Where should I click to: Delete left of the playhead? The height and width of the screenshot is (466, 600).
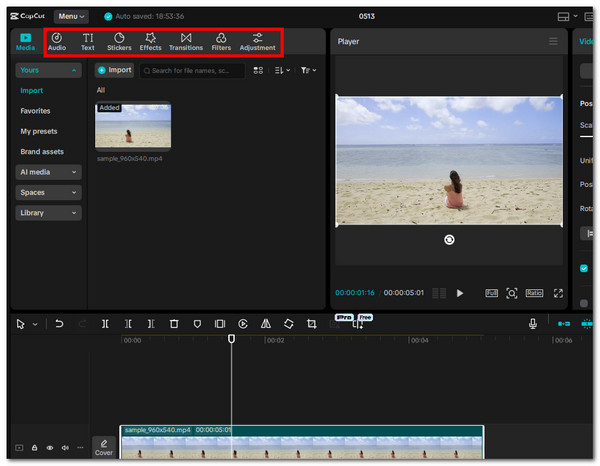click(x=128, y=324)
